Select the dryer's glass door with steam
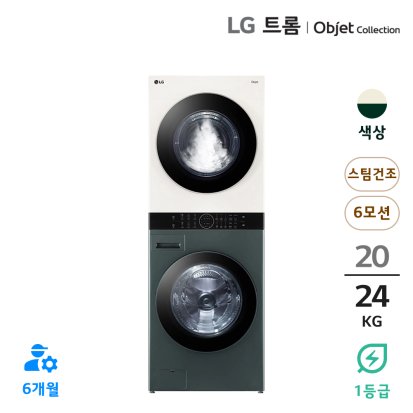Viewport: 413px width, 413px height. coord(207,143)
